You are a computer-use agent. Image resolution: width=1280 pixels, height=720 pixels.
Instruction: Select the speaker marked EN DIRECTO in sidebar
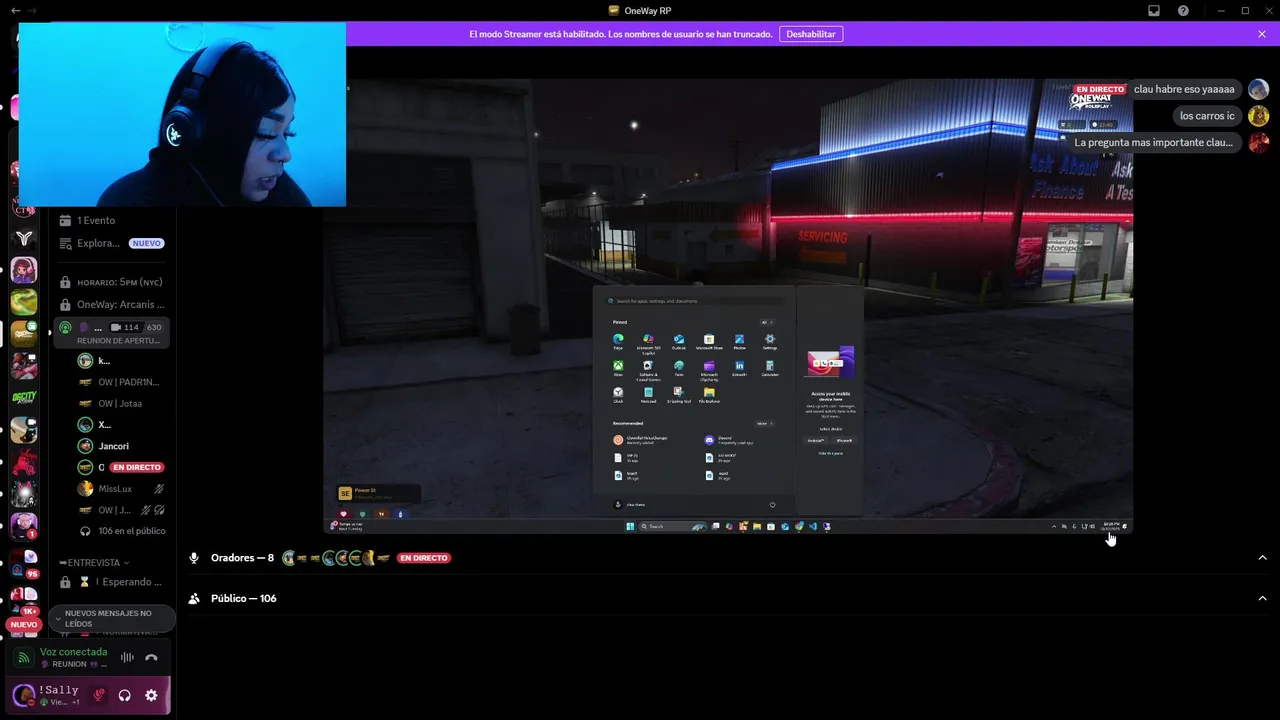(x=121, y=467)
